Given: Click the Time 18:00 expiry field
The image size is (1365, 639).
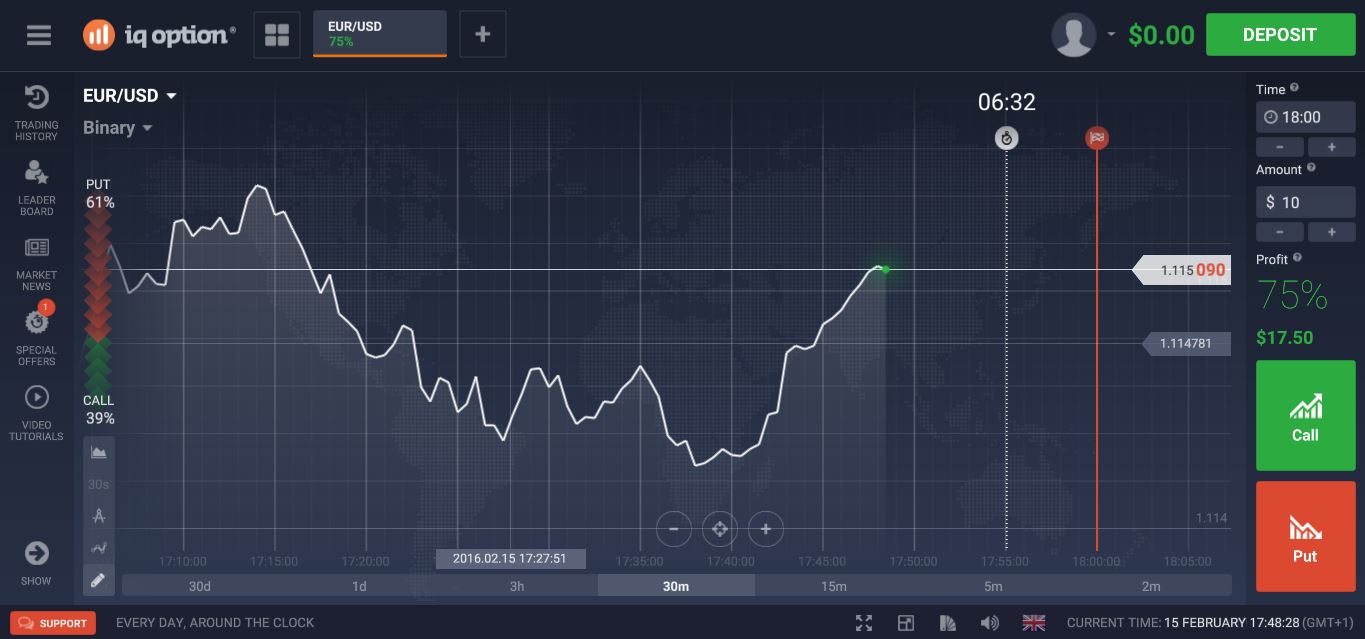Looking at the screenshot, I should coord(1305,117).
